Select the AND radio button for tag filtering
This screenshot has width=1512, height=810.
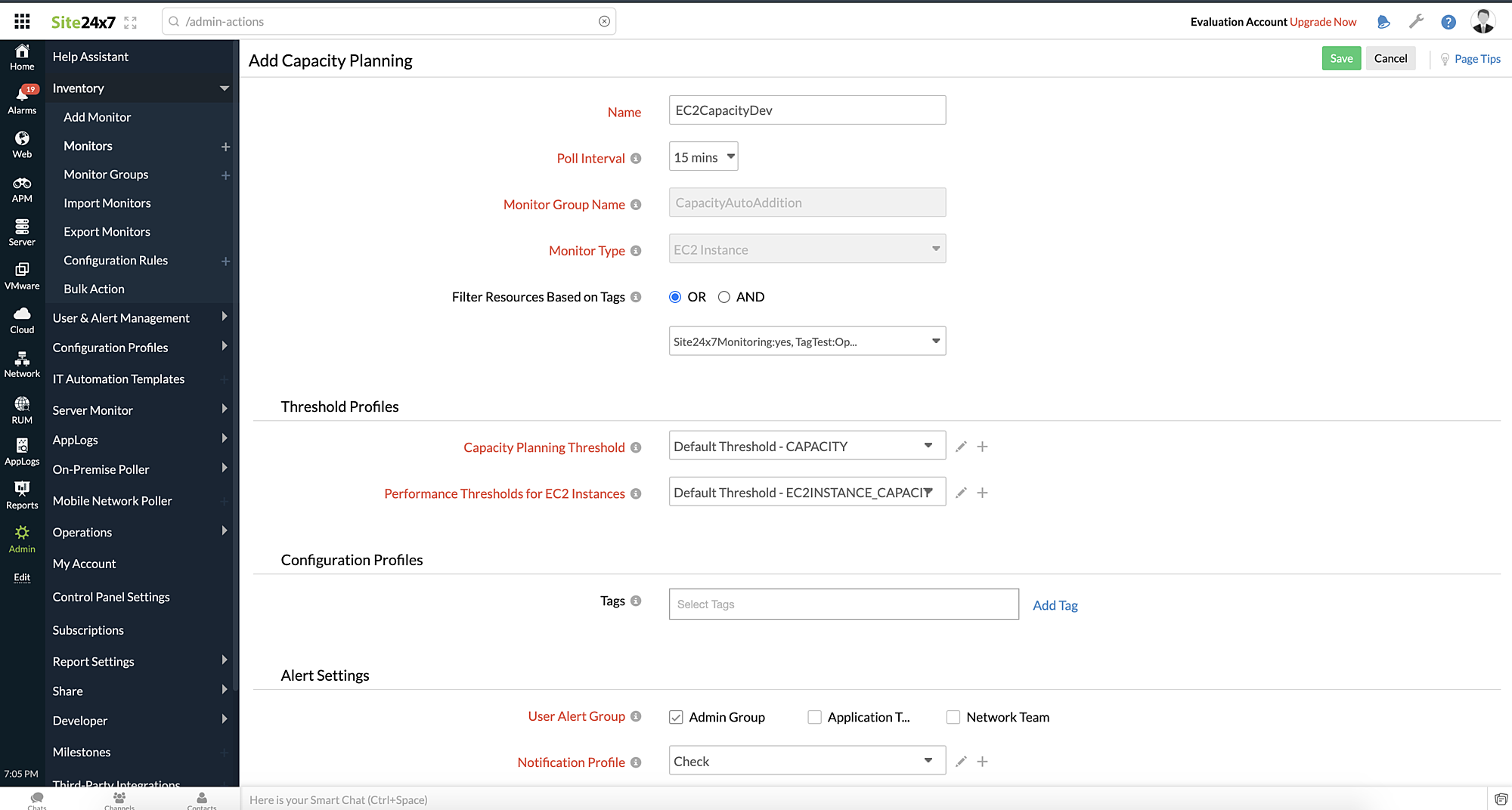pyautogui.click(x=723, y=297)
